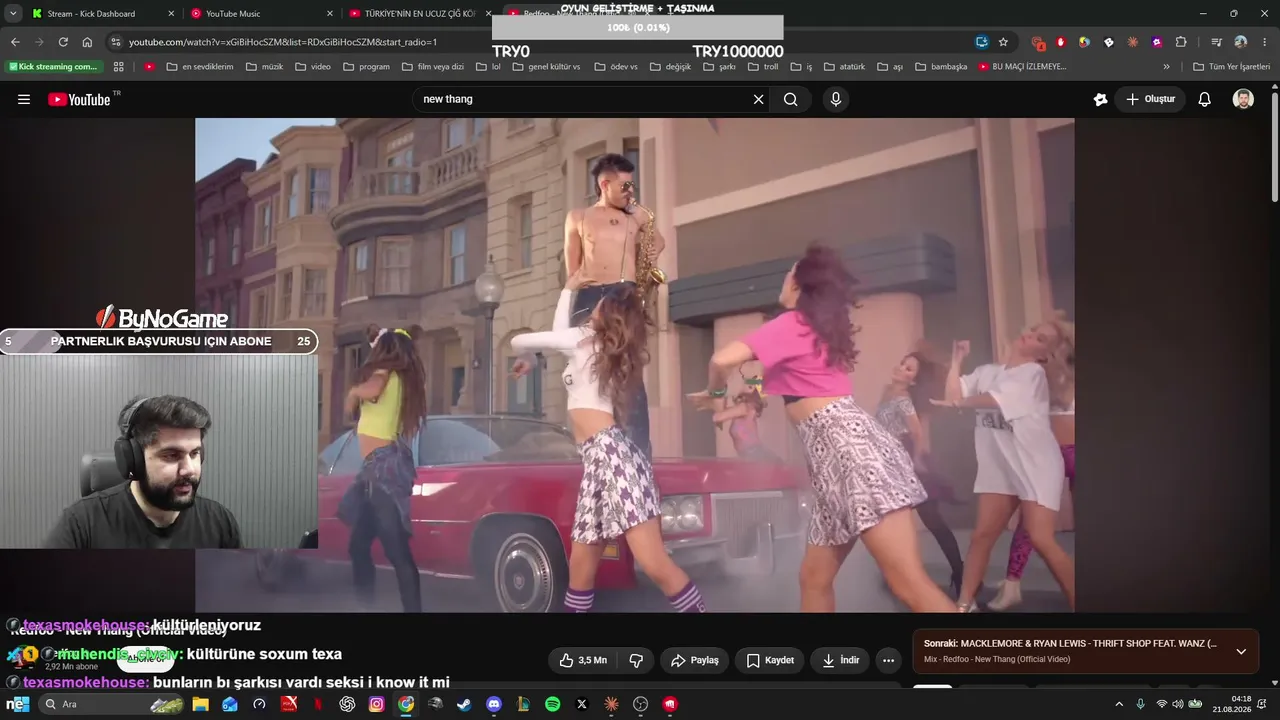This screenshot has height=720, width=1280.
Task: Open 'BU MAÇI İZLEMEYE...' bookmark
Action: (x=1023, y=67)
